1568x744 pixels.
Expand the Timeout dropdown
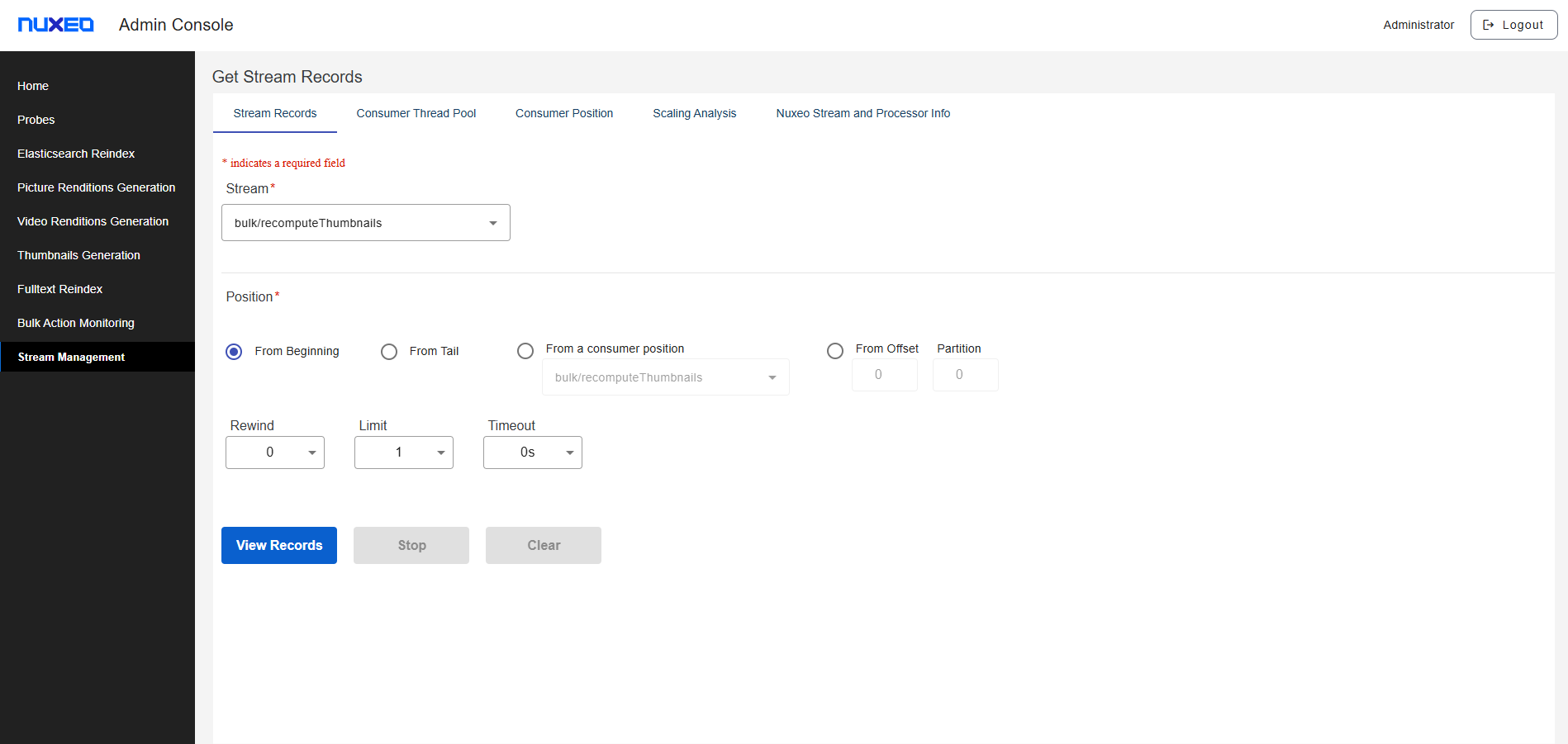point(532,453)
